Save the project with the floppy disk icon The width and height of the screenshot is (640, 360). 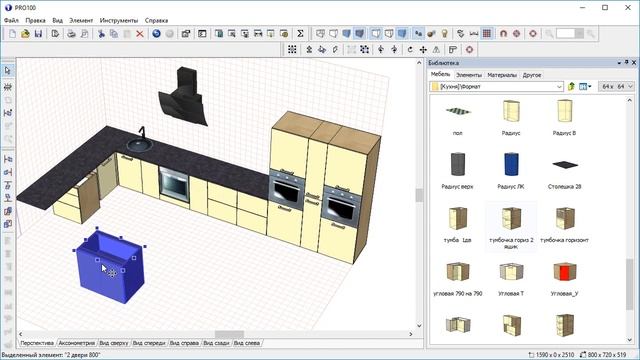38,34
